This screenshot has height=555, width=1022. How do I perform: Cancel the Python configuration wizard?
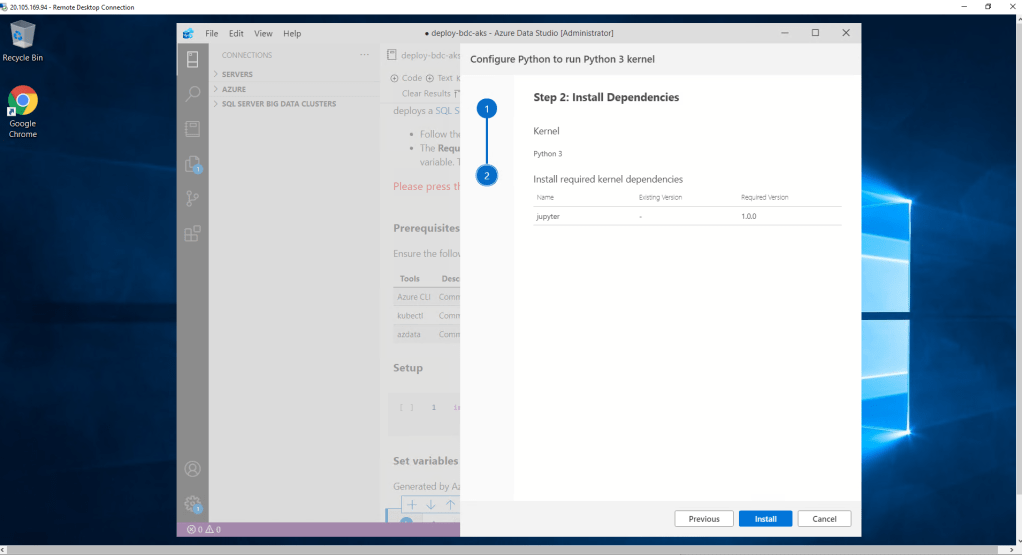pyautogui.click(x=824, y=519)
